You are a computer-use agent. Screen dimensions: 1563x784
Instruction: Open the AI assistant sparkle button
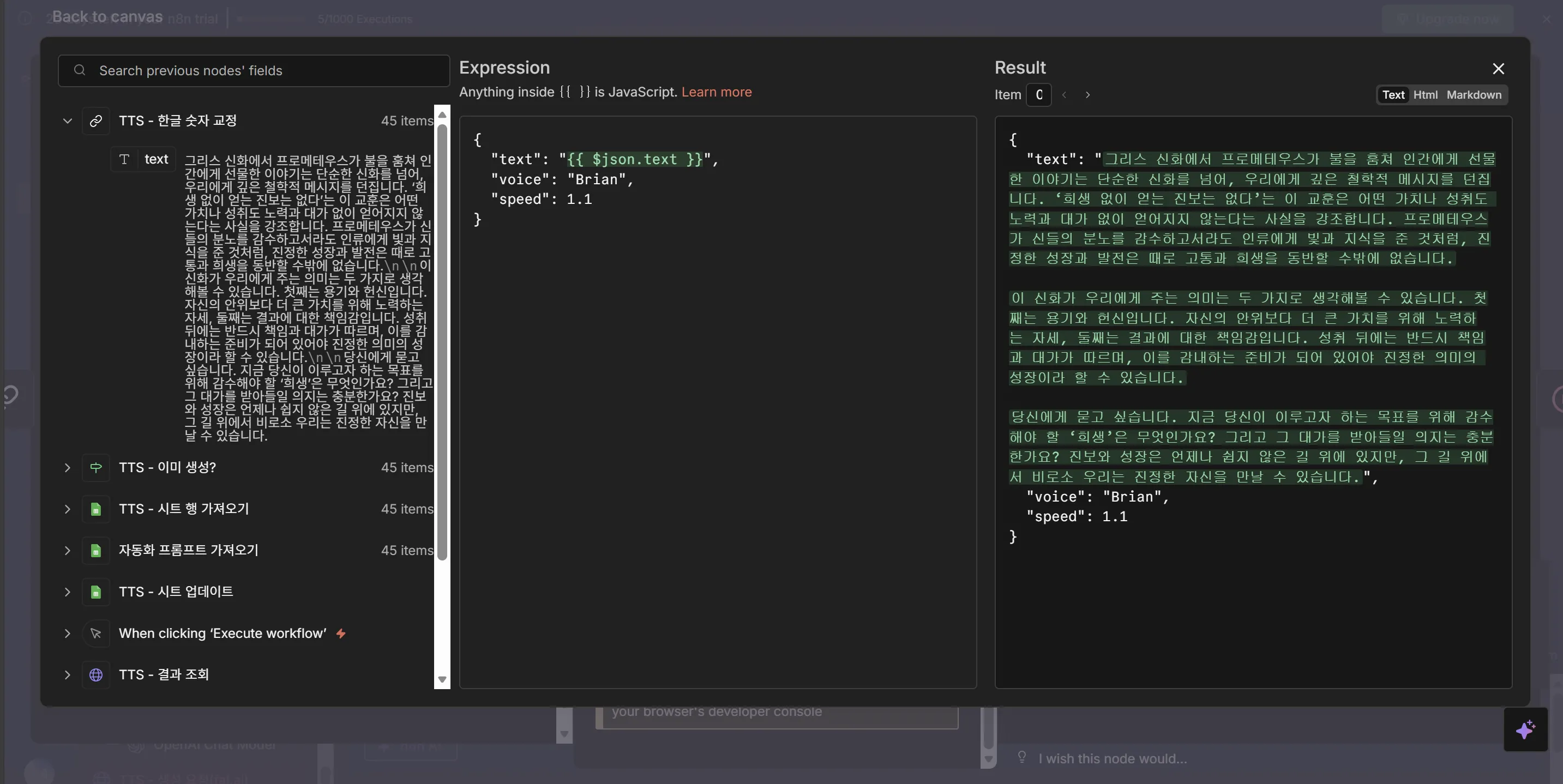pyautogui.click(x=1525, y=729)
